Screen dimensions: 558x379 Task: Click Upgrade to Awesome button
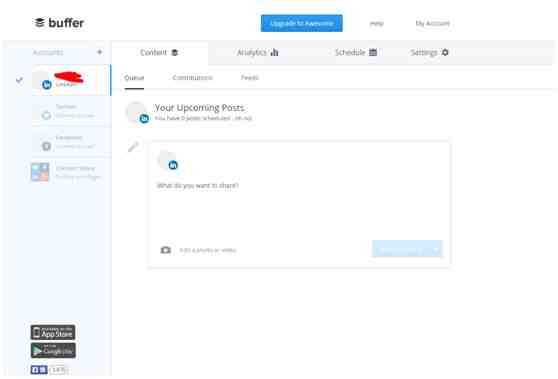302,23
